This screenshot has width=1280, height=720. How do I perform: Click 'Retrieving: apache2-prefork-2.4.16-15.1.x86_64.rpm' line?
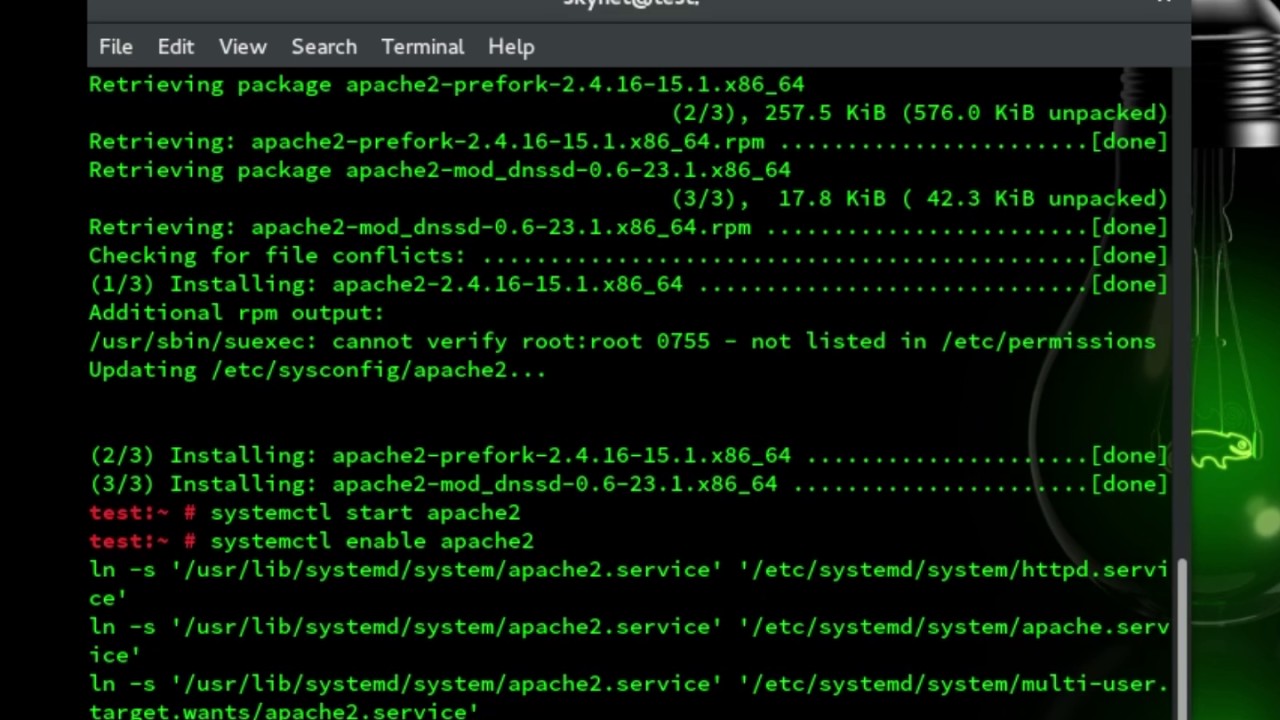point(628,142)
